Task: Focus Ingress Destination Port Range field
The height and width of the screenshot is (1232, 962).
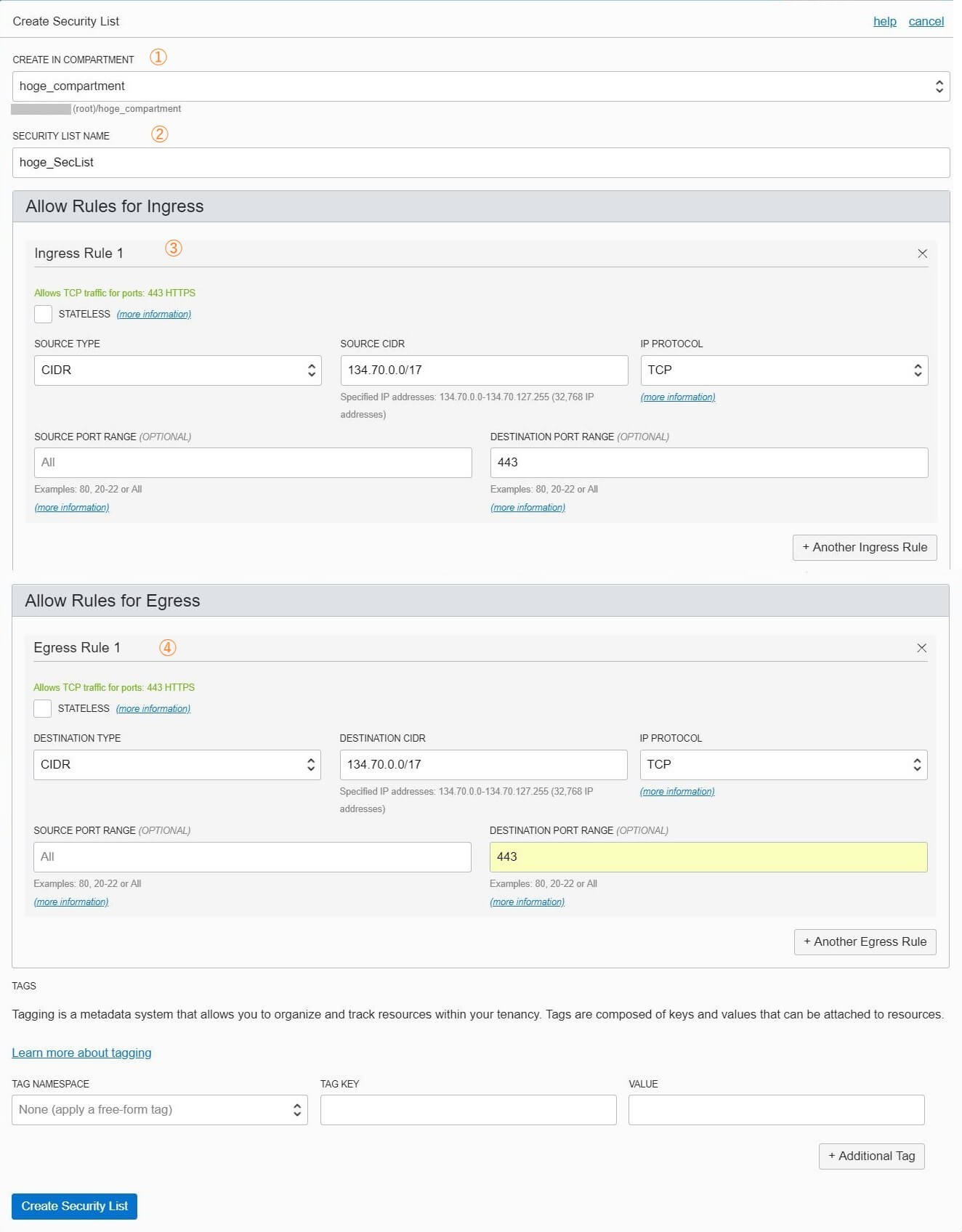Action: tap(709, 463)
